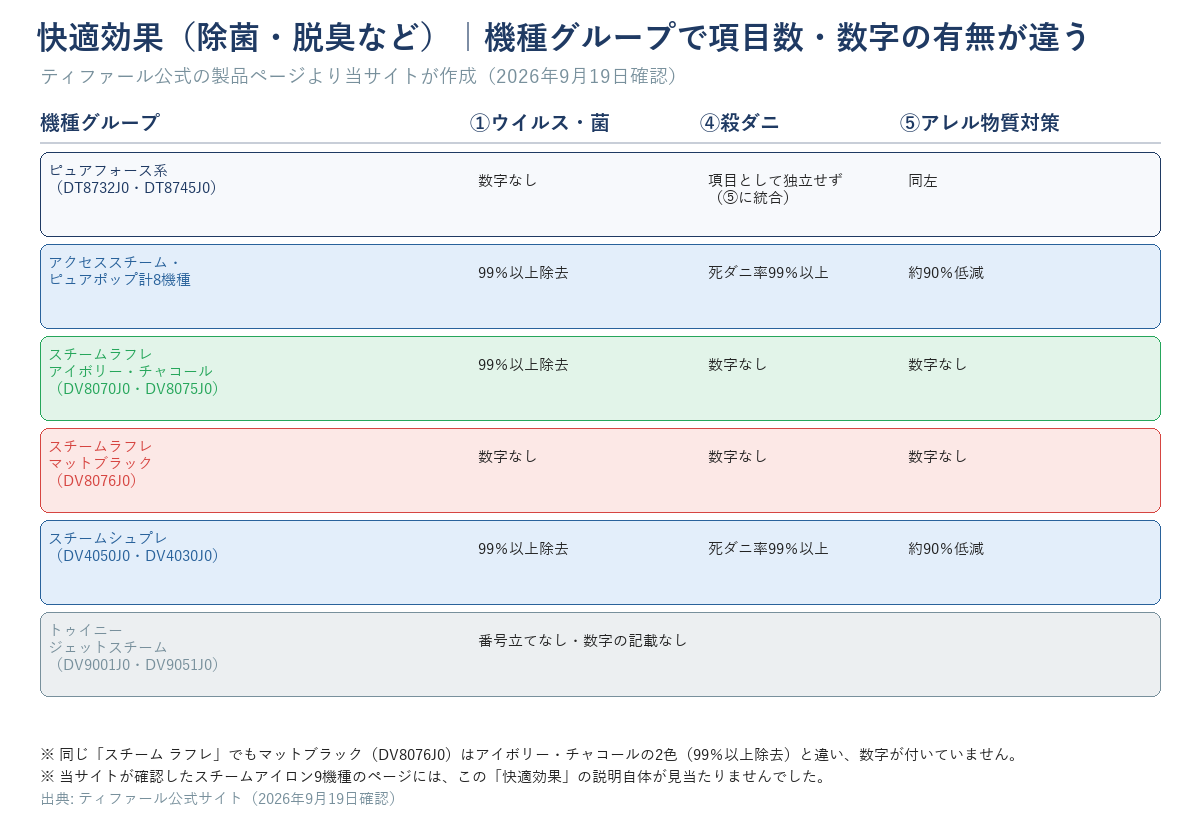The image size is (1200, 830).
Task: Click 殺ダニ "数字なし" in マットブラック row
Action: (738, 457)
